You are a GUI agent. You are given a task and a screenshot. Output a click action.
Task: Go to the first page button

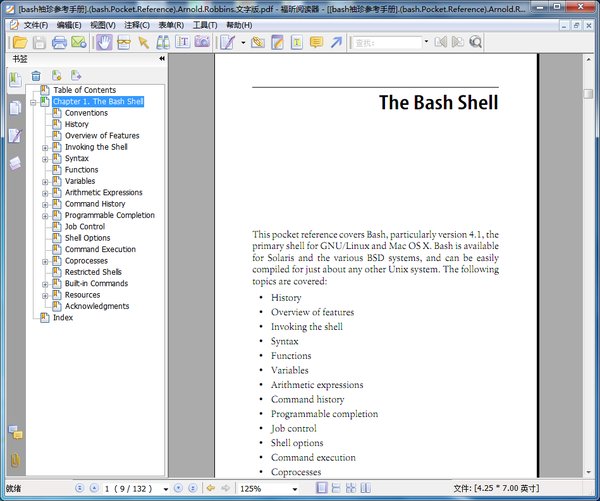[x=80, y=488]
